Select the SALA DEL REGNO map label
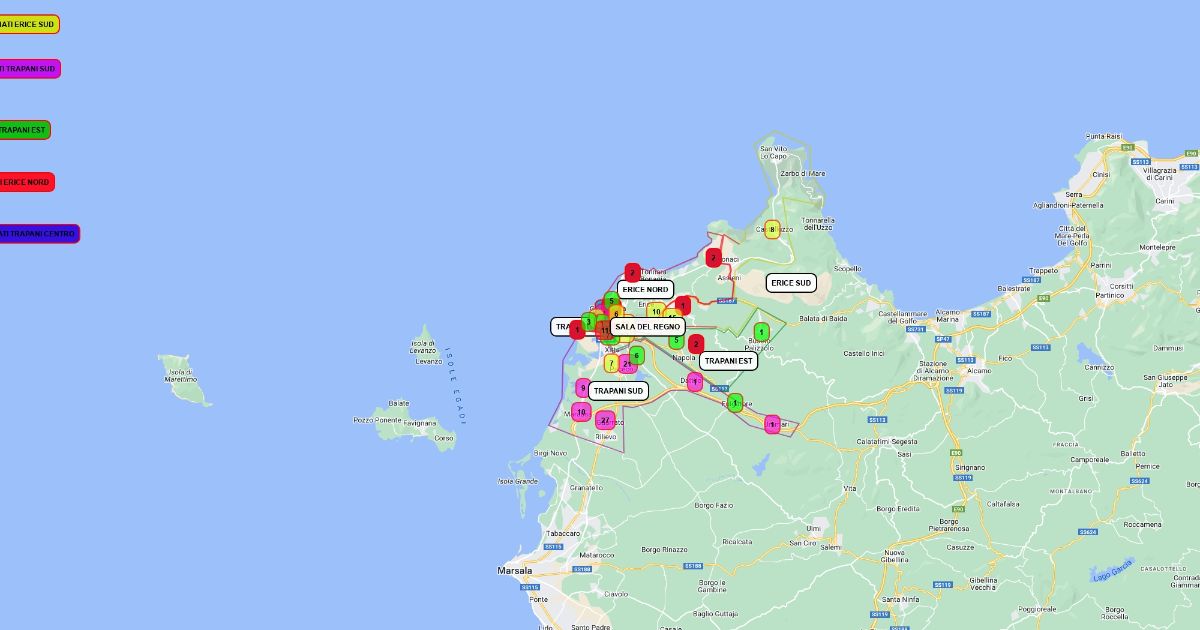Viewport: 1200px width, 630px height. point(647,327)
